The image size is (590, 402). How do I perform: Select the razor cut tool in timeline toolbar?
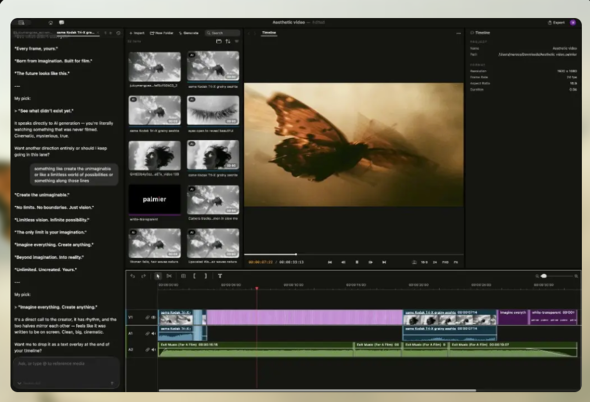(x=169, y=276)
